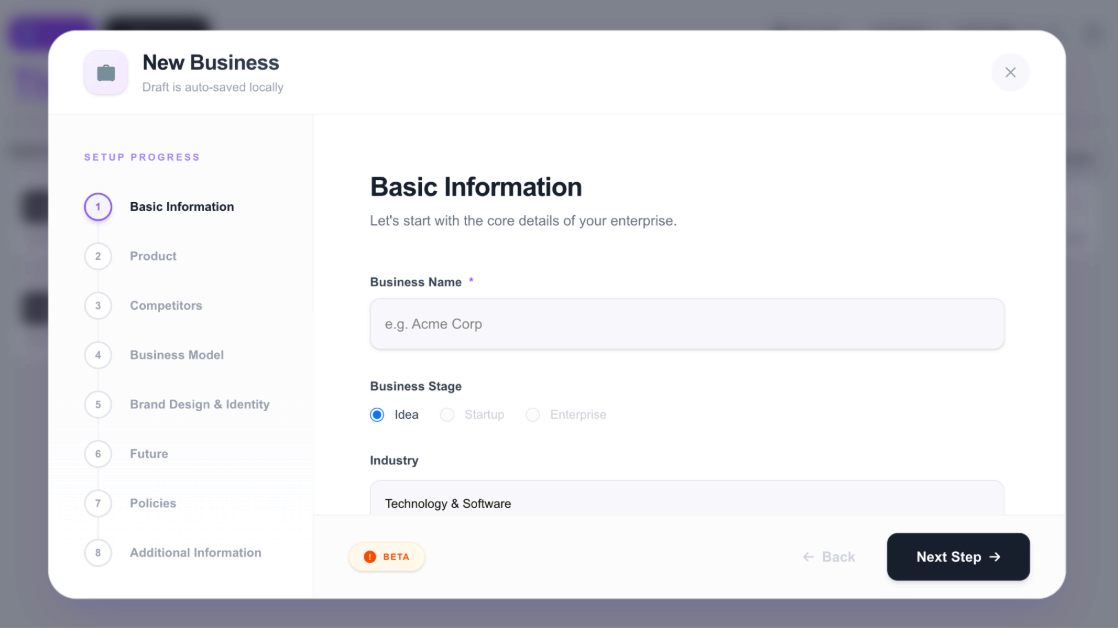Viewport: 1118px width, 630px height.
Task: Jump to the Competitors step
Action: click(x=166, y=306)
